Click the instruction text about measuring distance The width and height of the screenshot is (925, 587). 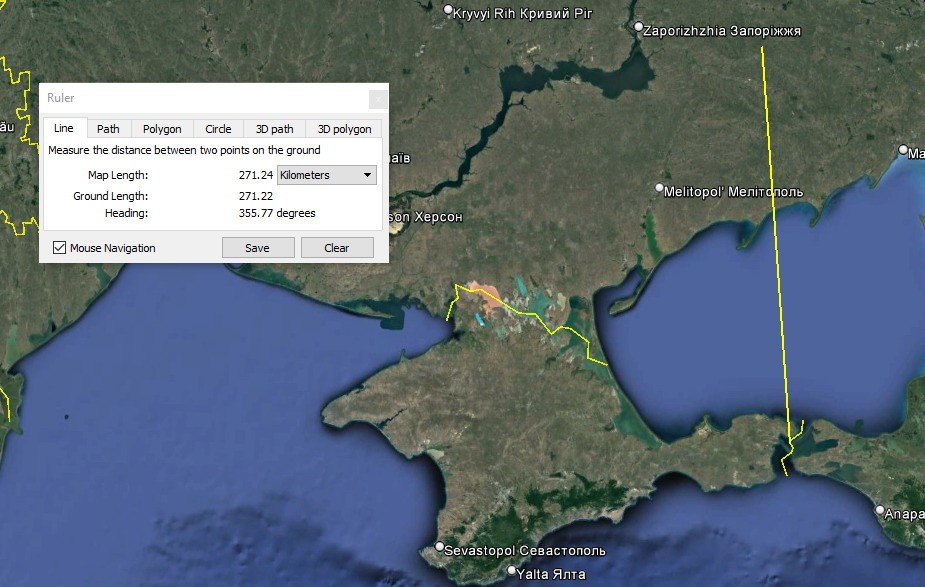(x=184, y=150)
